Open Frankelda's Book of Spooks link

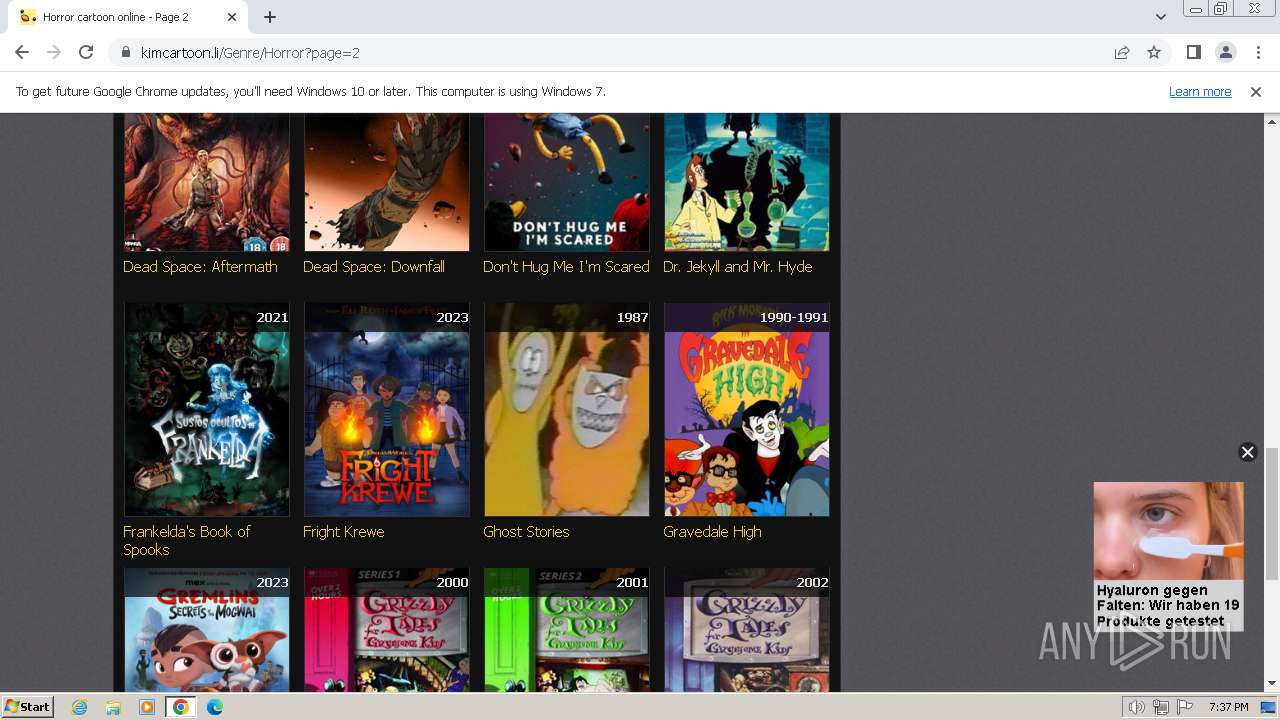[187, 541]
